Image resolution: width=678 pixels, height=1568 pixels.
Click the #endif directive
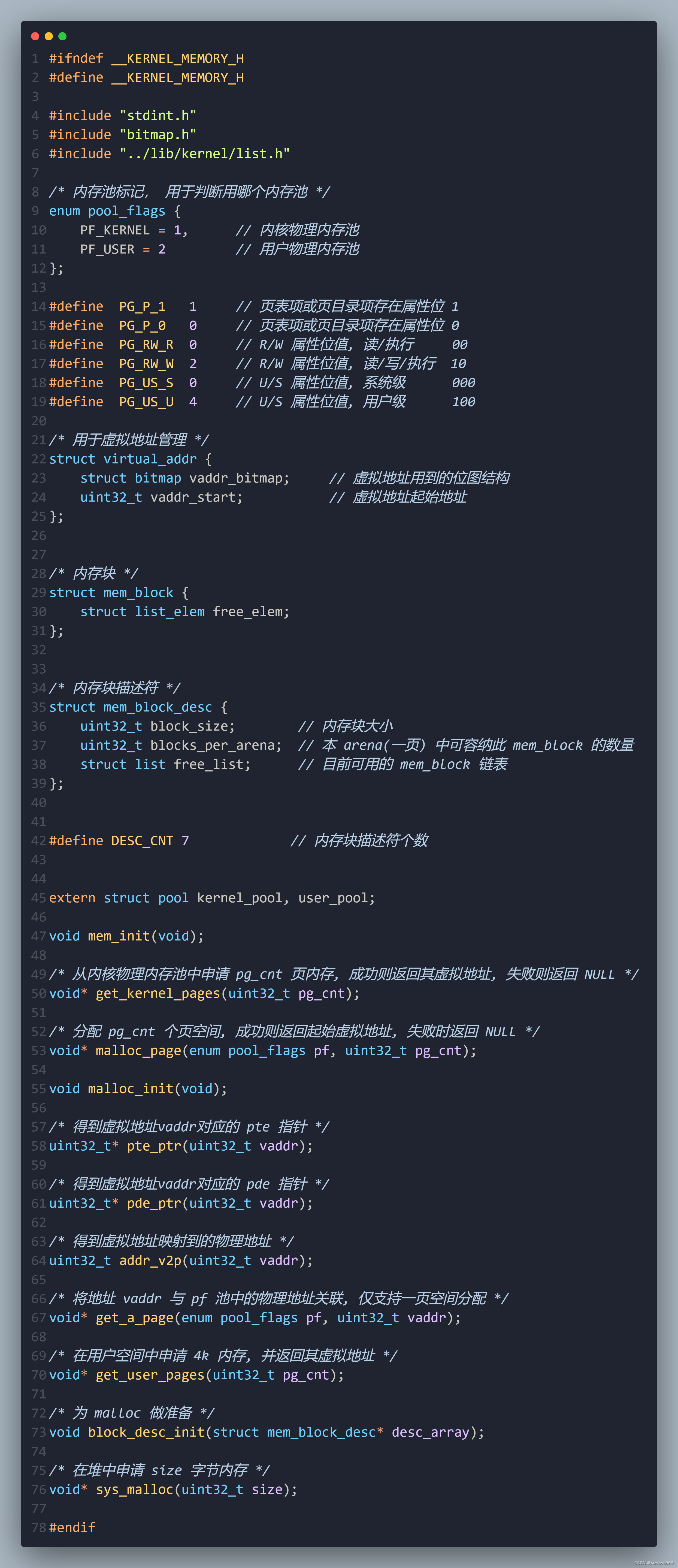(72, 1528)
